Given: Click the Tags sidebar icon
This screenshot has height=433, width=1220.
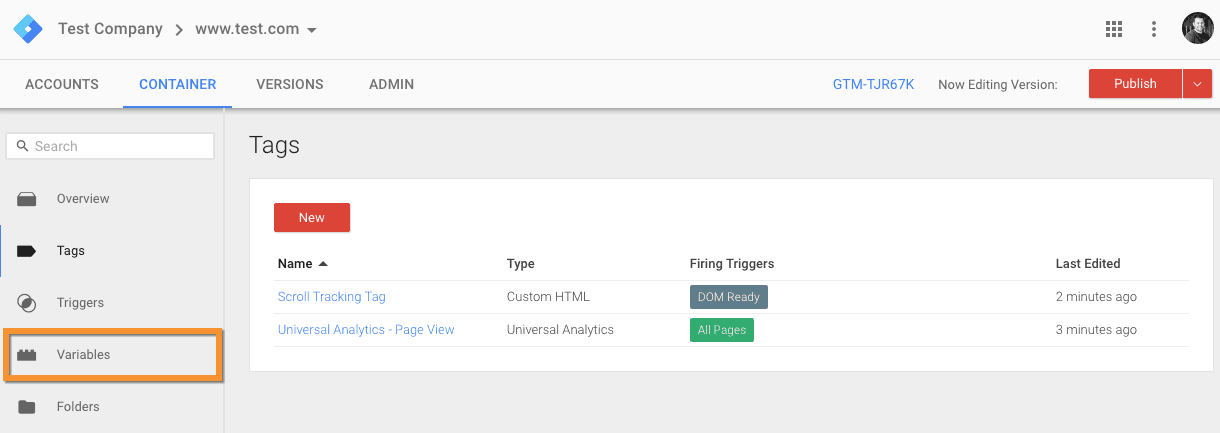Looking at the screenshot, I should (x=27, y=251).
